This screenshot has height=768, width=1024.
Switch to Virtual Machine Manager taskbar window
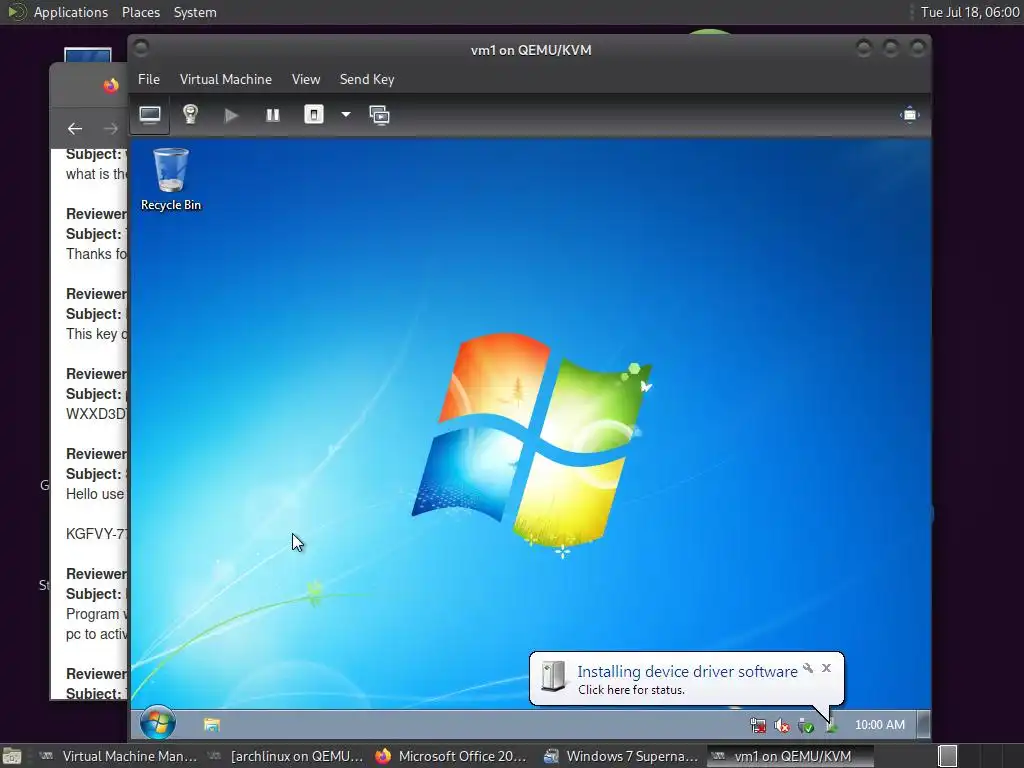[118, 756]
